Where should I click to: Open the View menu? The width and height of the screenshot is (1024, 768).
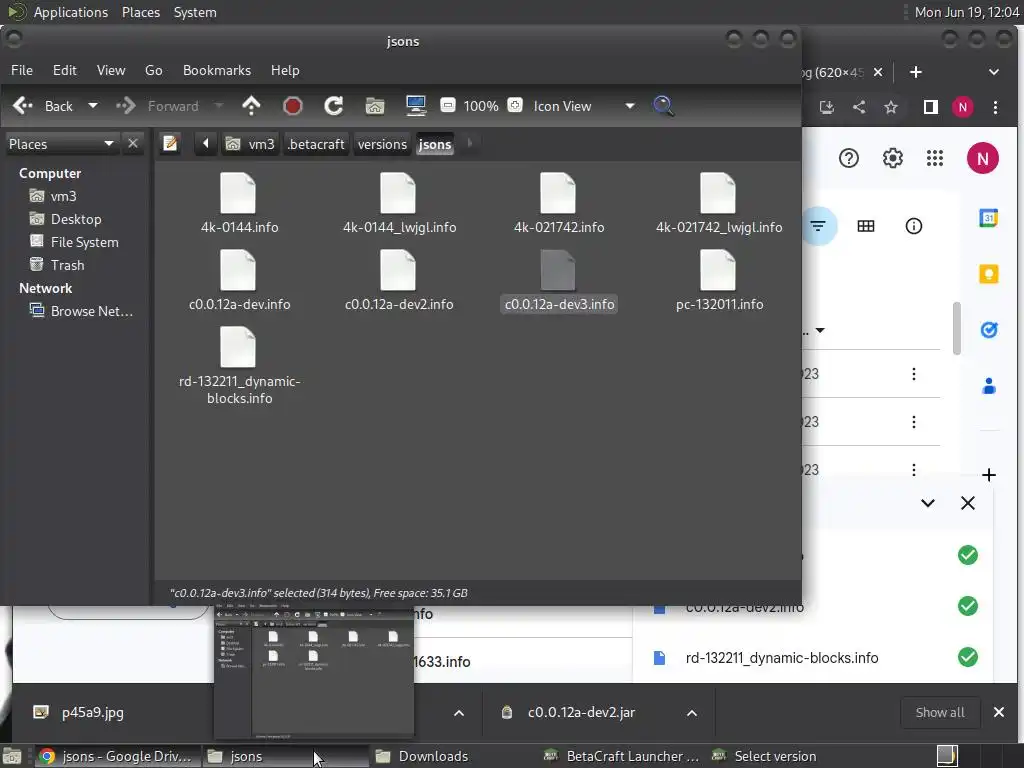click(111, 70)
